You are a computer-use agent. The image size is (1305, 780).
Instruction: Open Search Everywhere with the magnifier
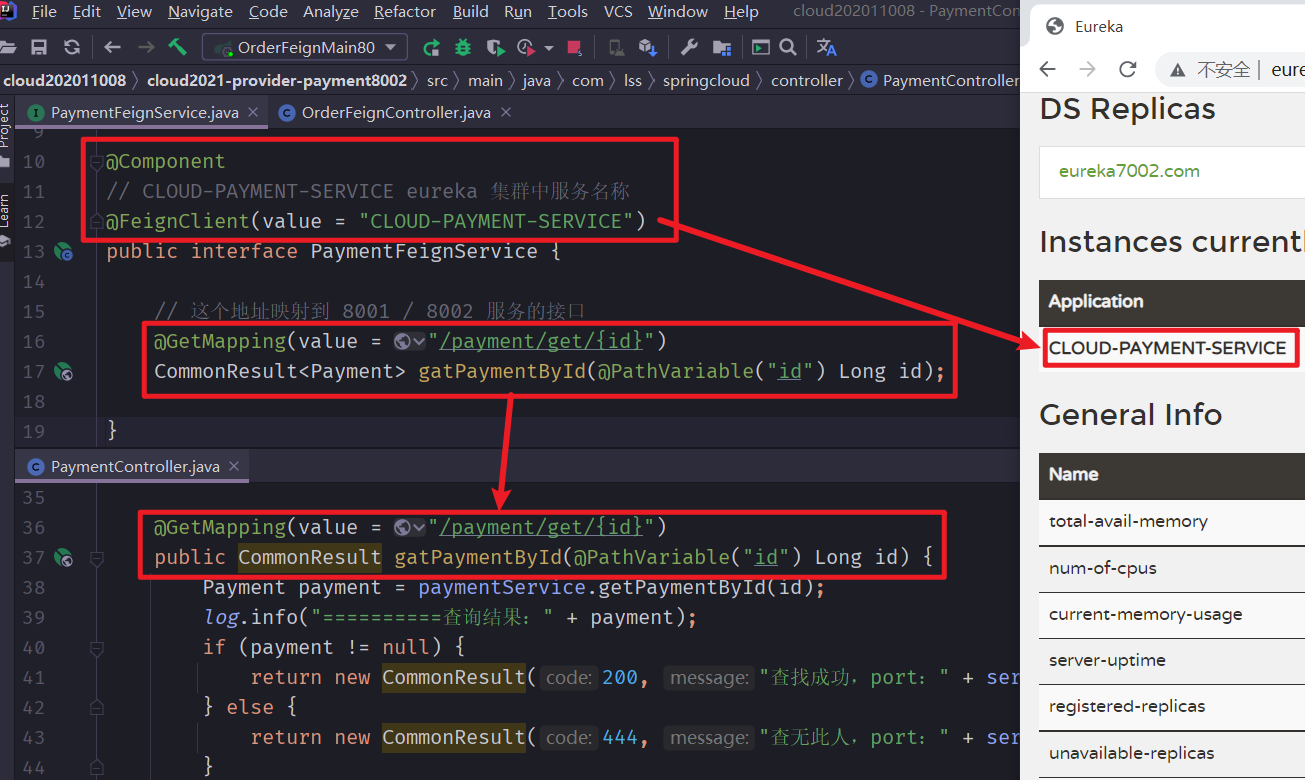[x=787, y=47]
